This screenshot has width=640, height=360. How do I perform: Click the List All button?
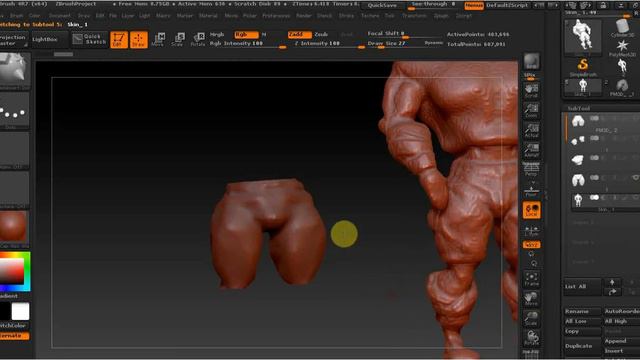(583, 287)
